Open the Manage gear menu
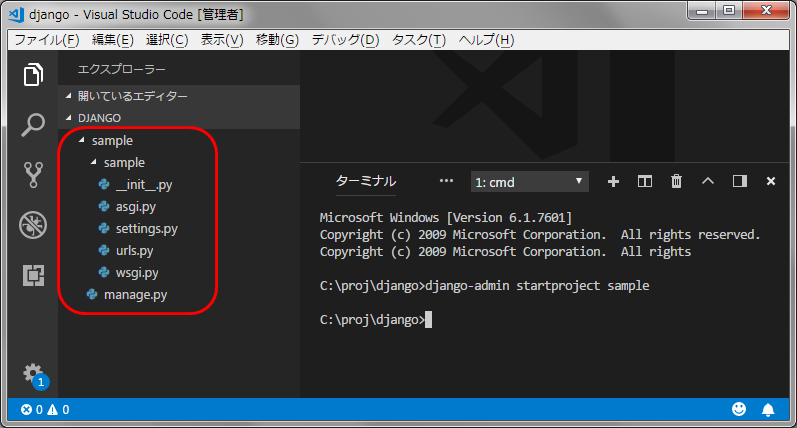The height and width of the screenshot is (428, 797). pyautogui.click(x=35, y=375)
